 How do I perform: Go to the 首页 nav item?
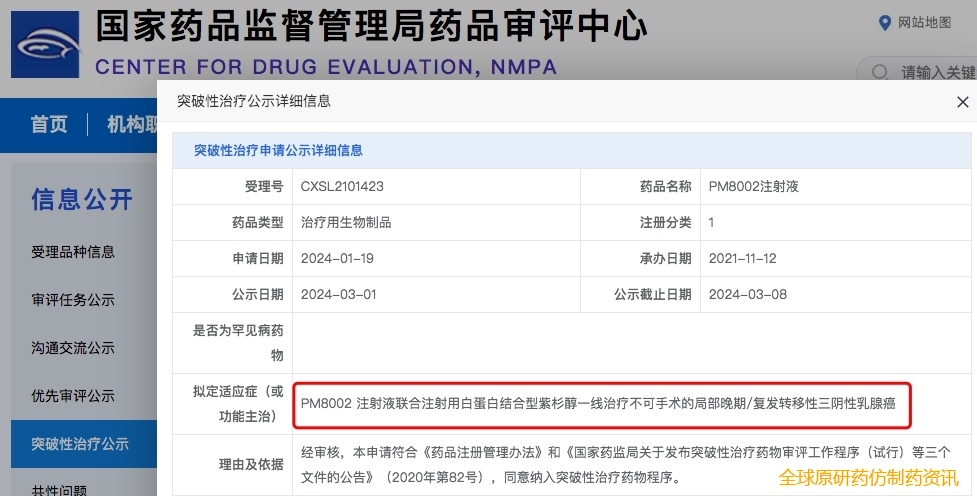click(x=49, y=124)
